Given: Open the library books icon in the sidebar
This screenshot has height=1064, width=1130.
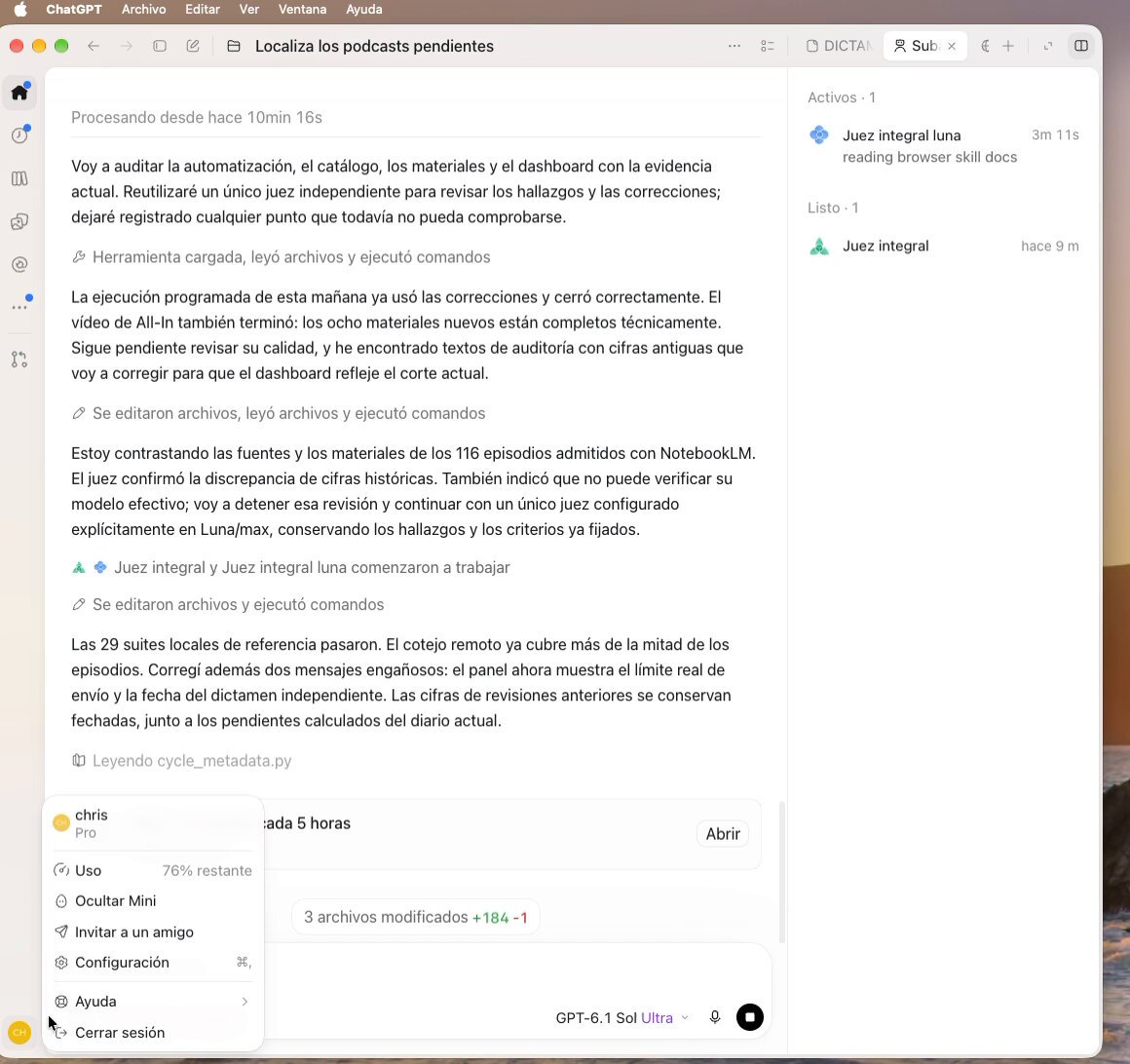Looking at the screenshot, I should pos(19,178).
